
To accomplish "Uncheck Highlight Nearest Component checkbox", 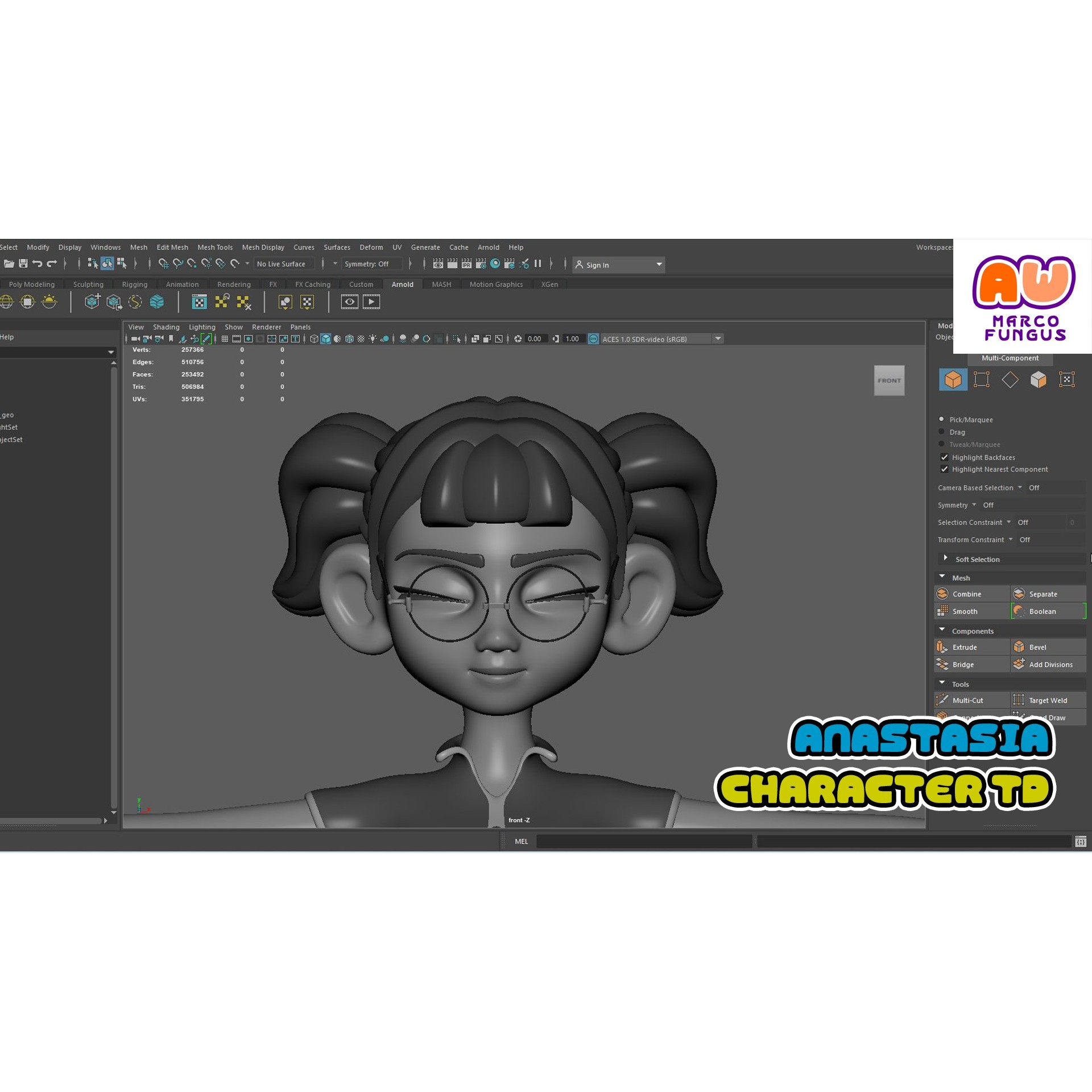I will coord(945,469).
